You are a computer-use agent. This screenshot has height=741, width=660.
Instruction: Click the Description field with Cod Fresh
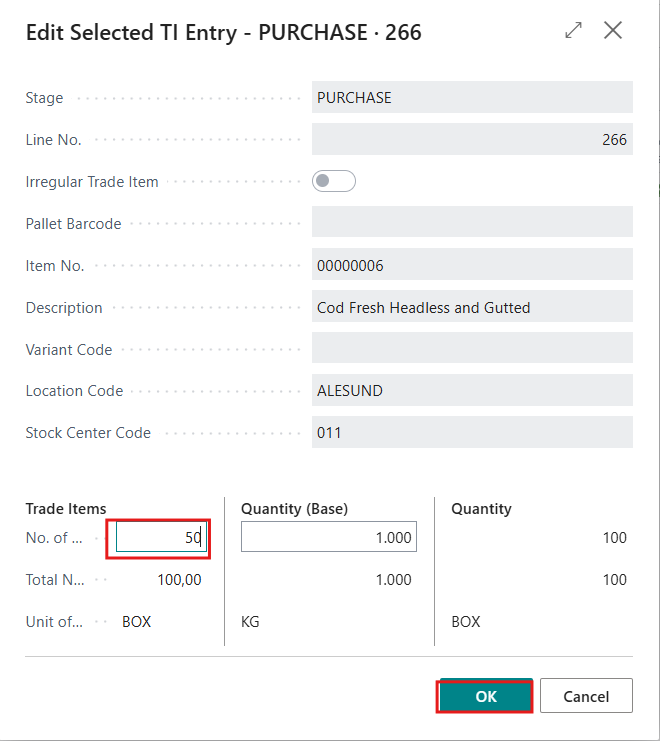(x=472, y=307)
